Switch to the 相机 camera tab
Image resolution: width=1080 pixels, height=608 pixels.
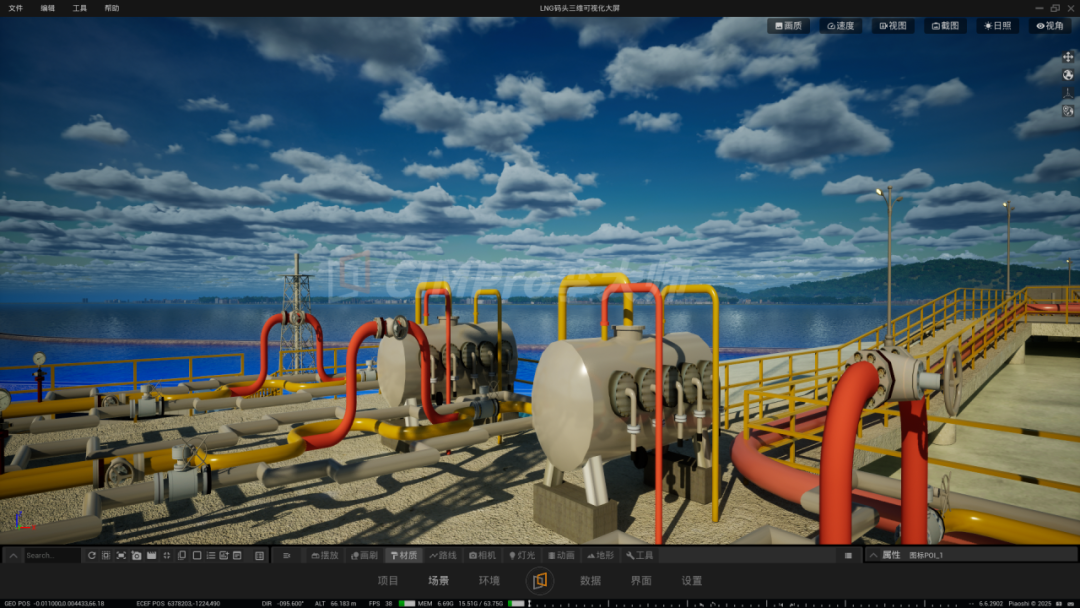pyautogui.click(x=482, y=555)
